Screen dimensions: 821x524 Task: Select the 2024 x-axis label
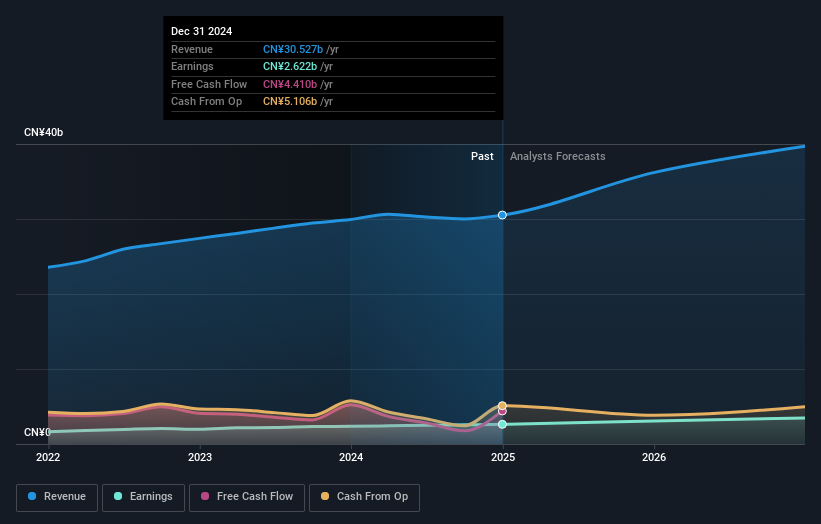click(351, 457)
